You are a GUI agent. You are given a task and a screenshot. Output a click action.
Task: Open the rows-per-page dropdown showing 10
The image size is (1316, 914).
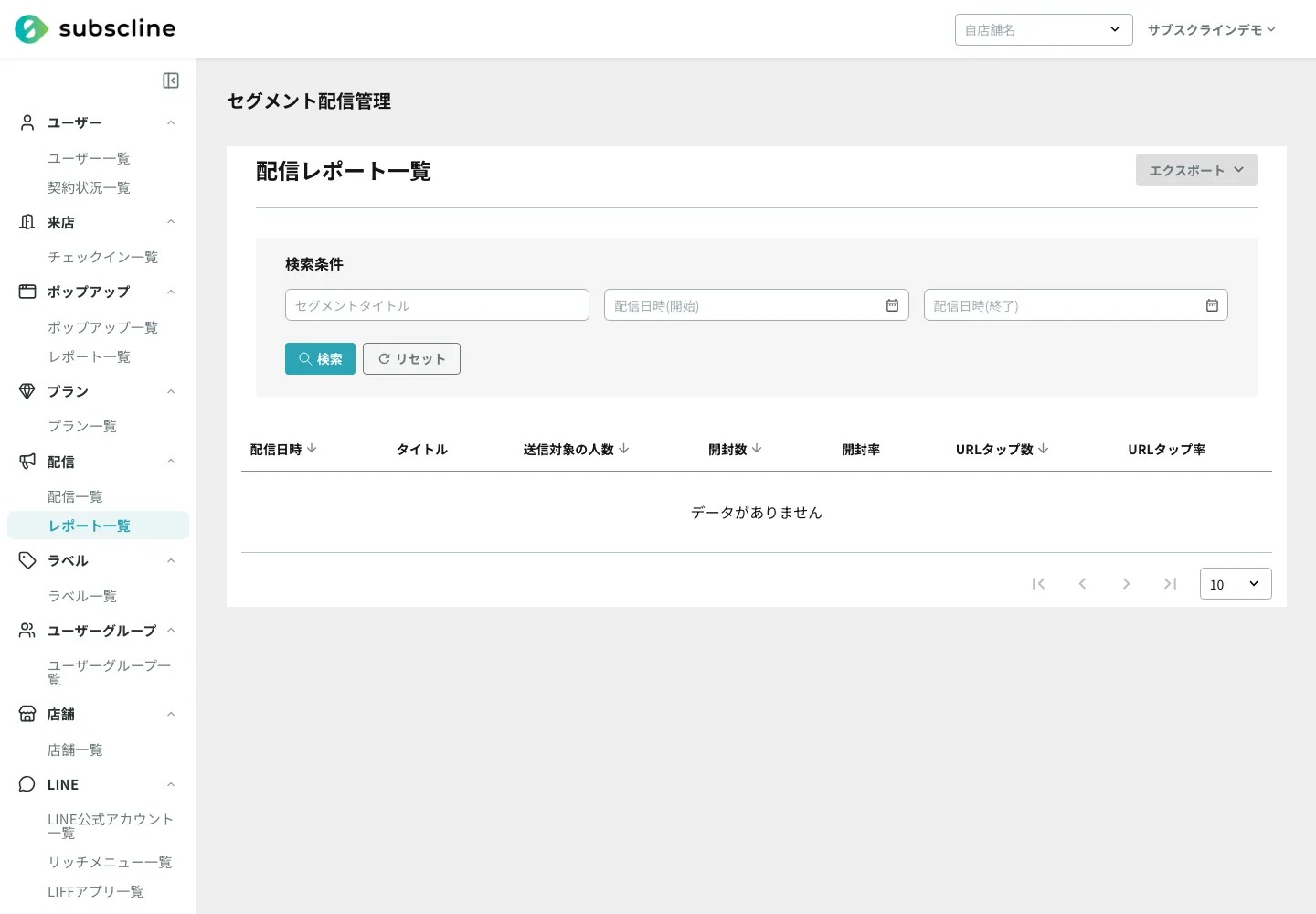pyautogui.click(x=1236, y=584)
